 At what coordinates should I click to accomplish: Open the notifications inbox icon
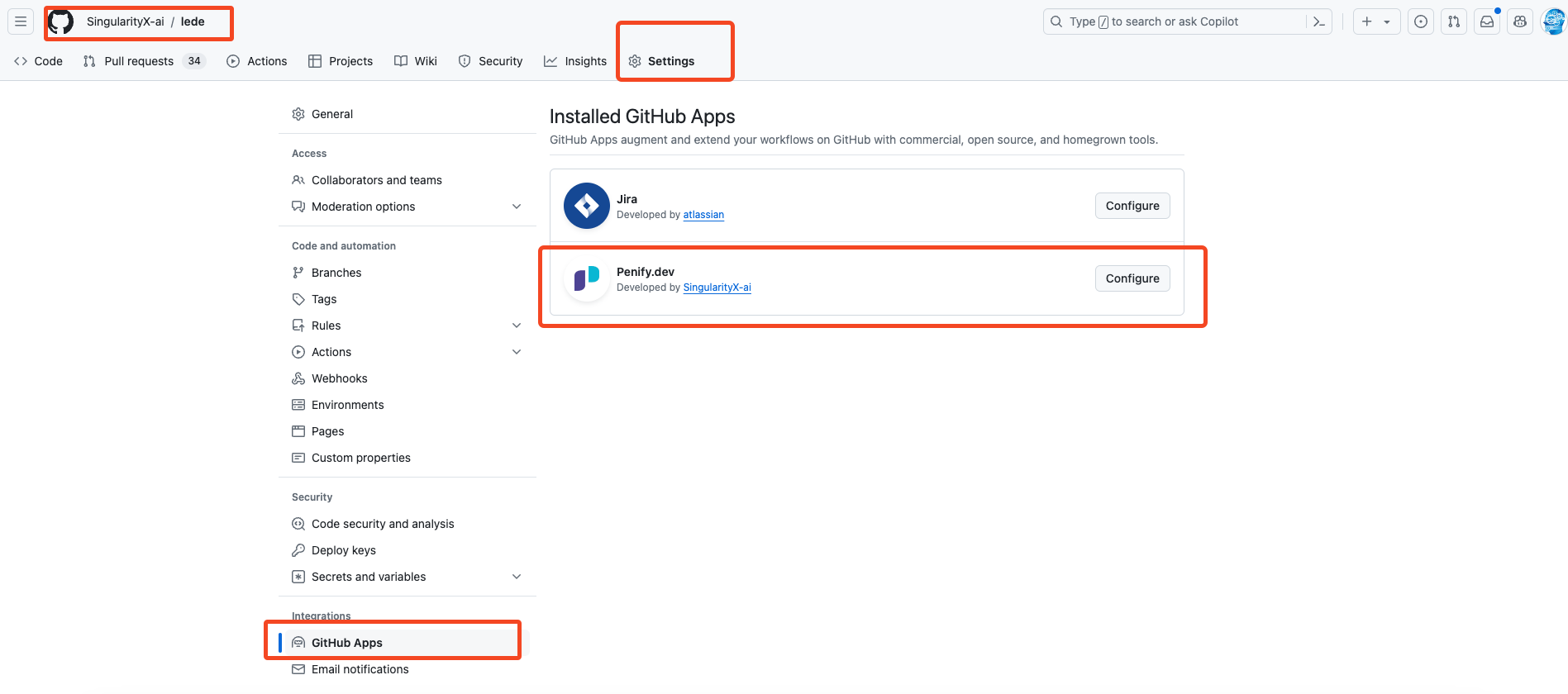[1486, 21]
